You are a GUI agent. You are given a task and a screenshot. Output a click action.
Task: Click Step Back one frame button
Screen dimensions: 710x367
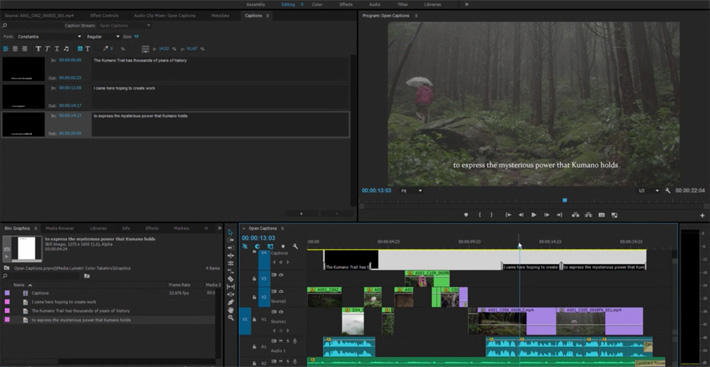(521, 215)
